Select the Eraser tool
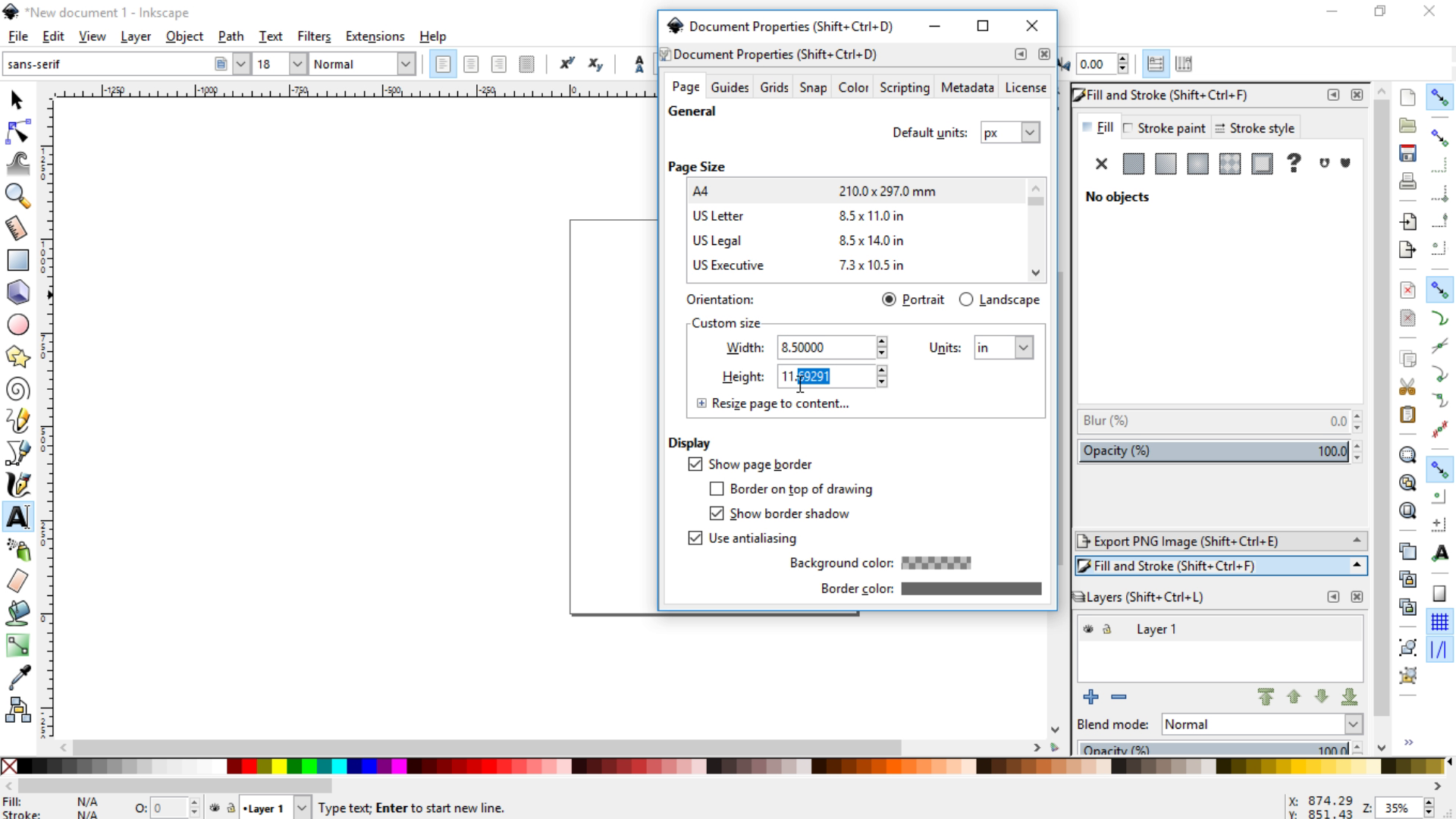The height and width of the screenshot is (819, 1456). coord(17,581)
